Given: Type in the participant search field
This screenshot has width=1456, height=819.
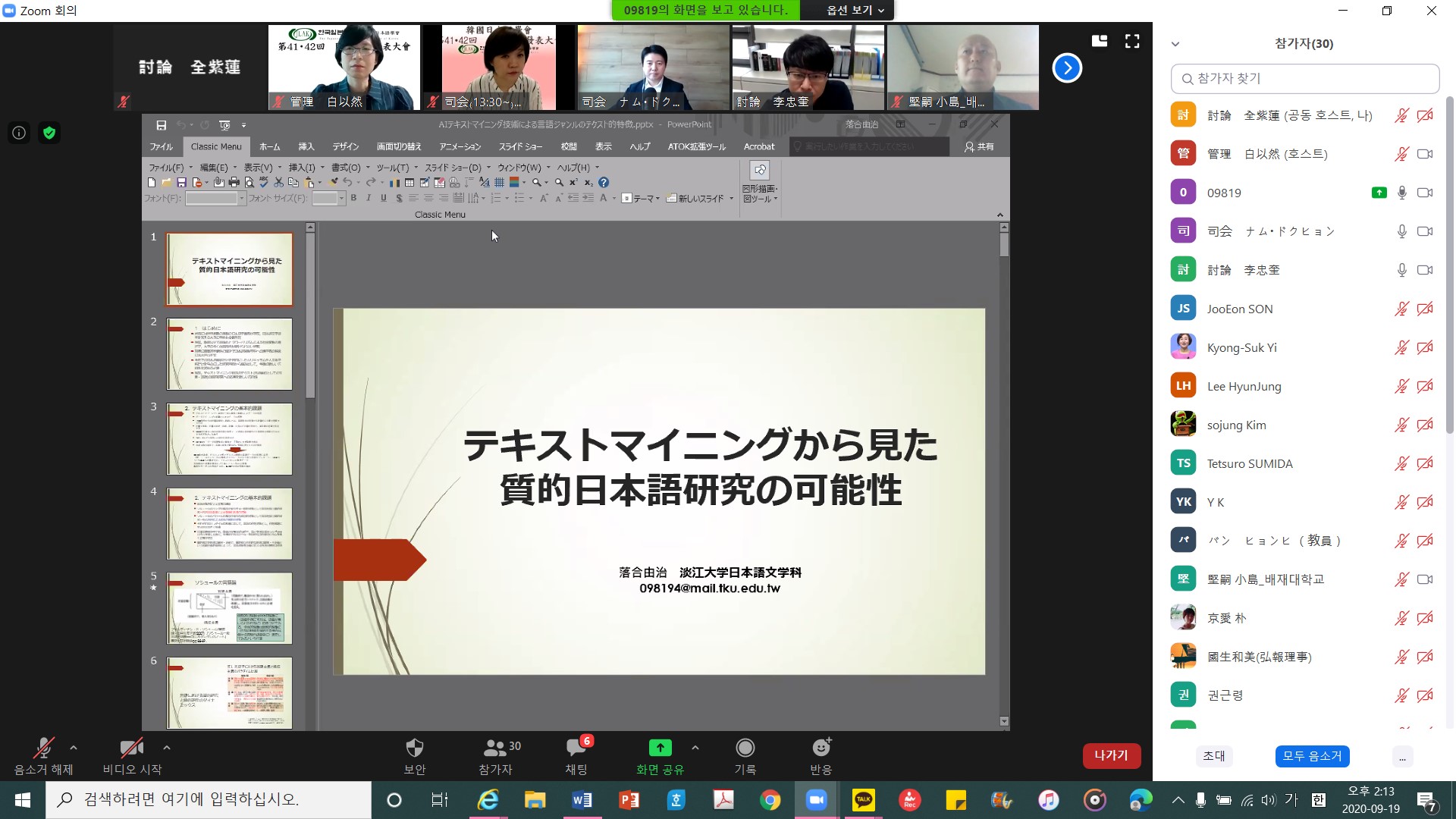Looking at the screenshot, I should [x=1304, y=79].
